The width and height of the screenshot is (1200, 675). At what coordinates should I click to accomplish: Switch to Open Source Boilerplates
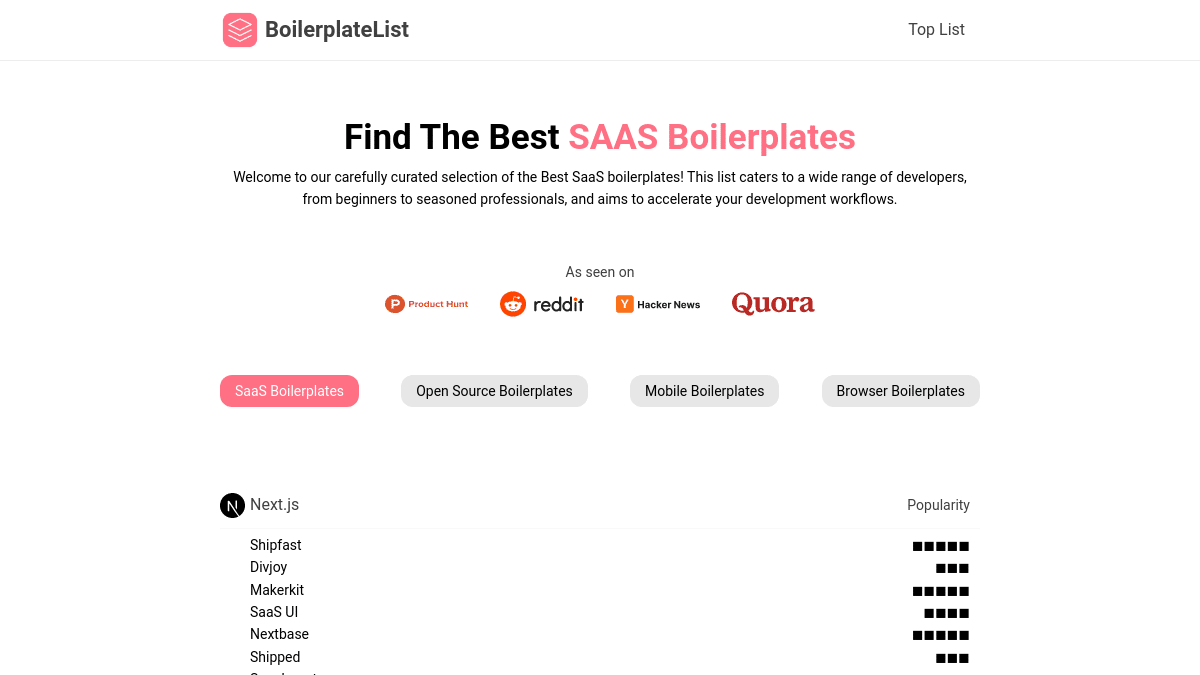tap(494, 391)
